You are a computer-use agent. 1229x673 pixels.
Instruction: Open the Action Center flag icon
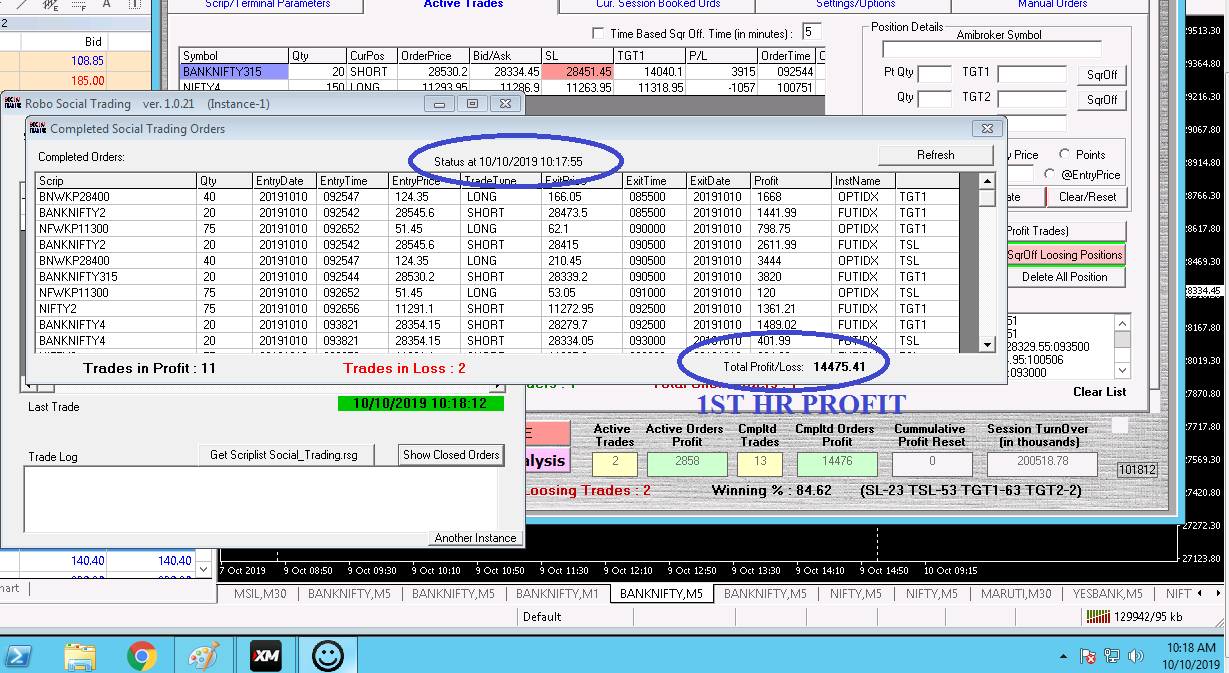tap(1090, 656)
